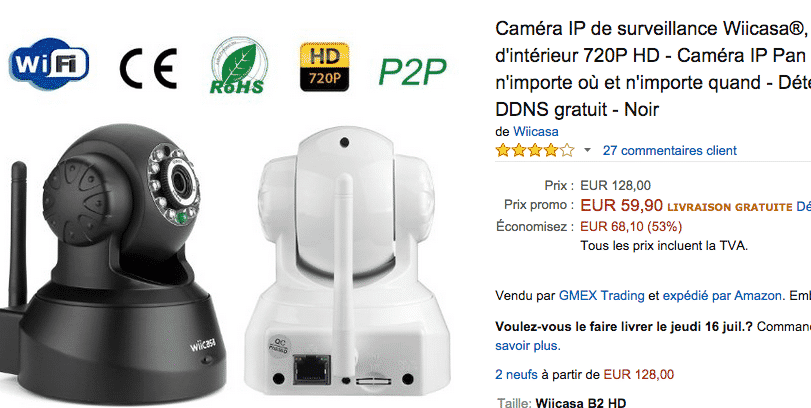
Task: Click the blue WiFi logo icon
Action: [x=49, y=64]
